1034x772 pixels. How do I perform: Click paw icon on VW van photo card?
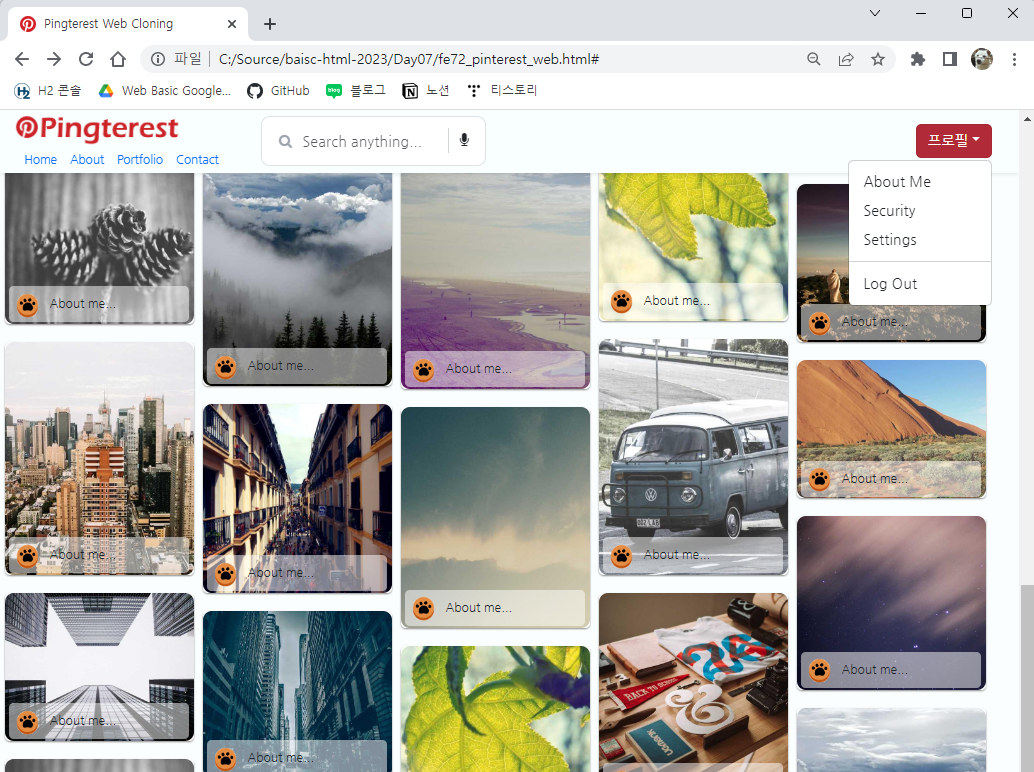point(621,556)
